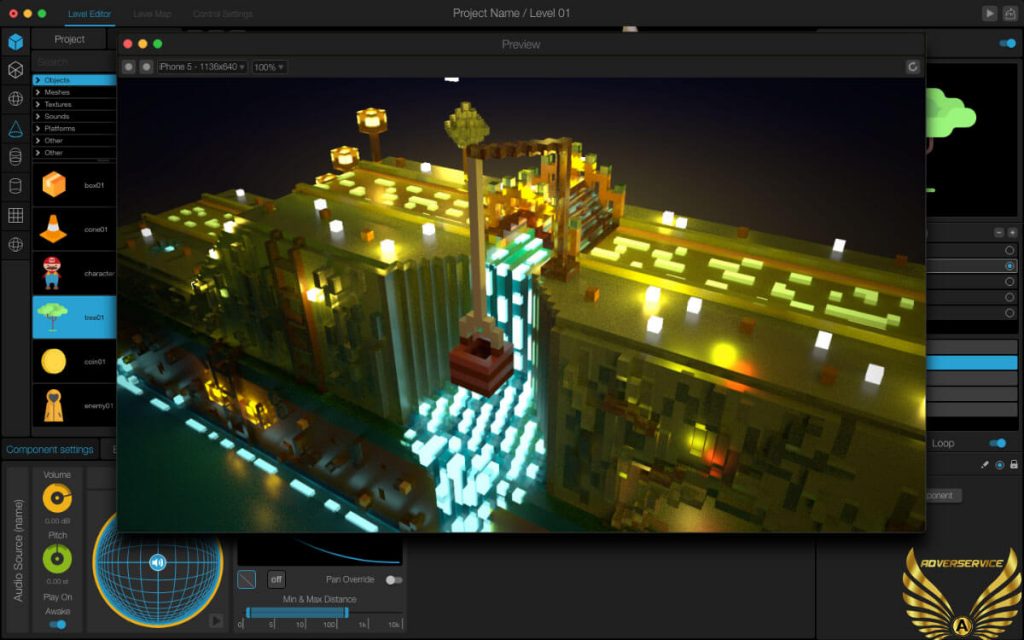The width and height of the screenshot is (1024, 640).
Task: Expand the Sounds category
Action: coord(74,116)
